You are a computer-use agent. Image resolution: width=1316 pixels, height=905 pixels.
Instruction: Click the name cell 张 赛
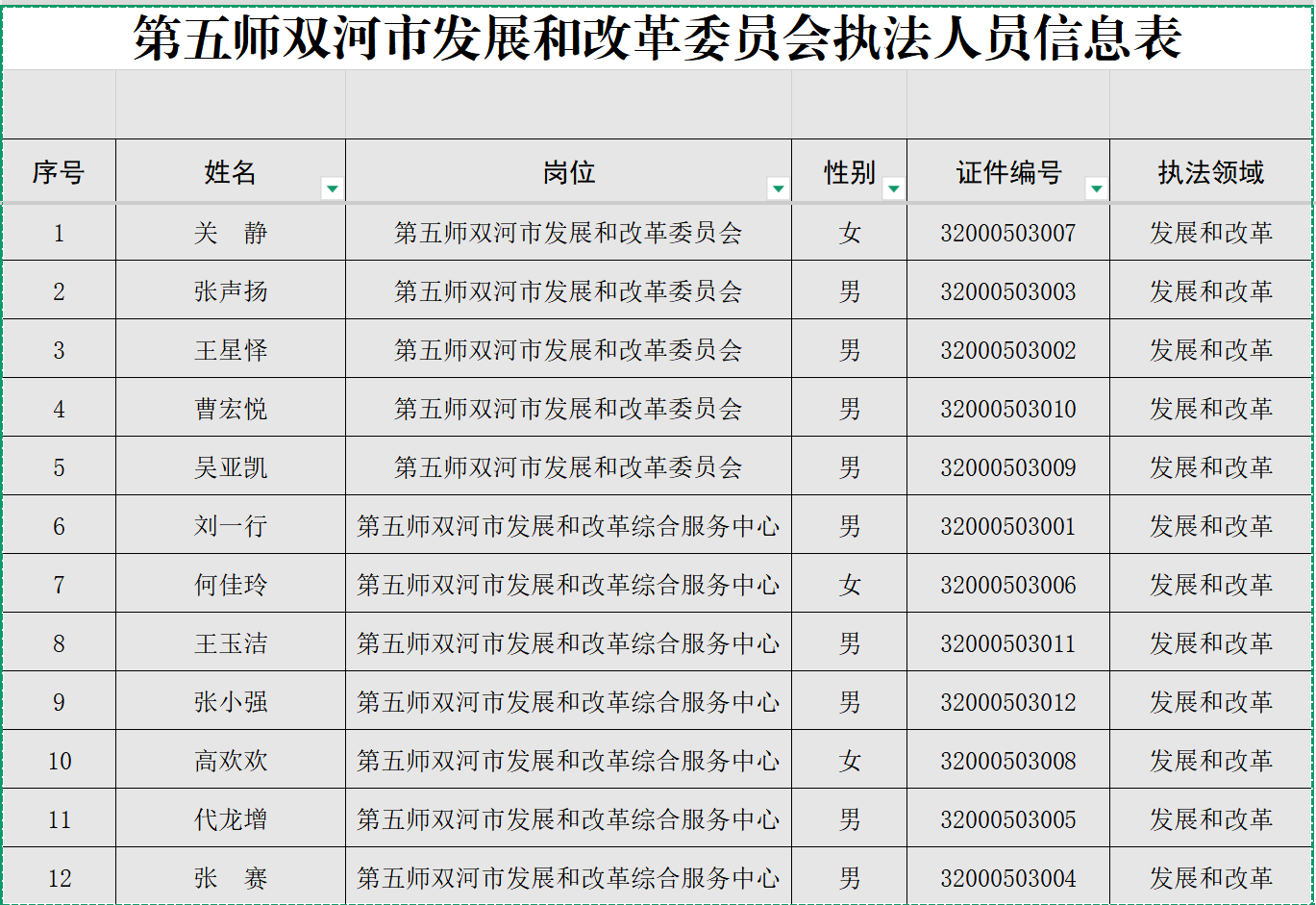[231, 877]
